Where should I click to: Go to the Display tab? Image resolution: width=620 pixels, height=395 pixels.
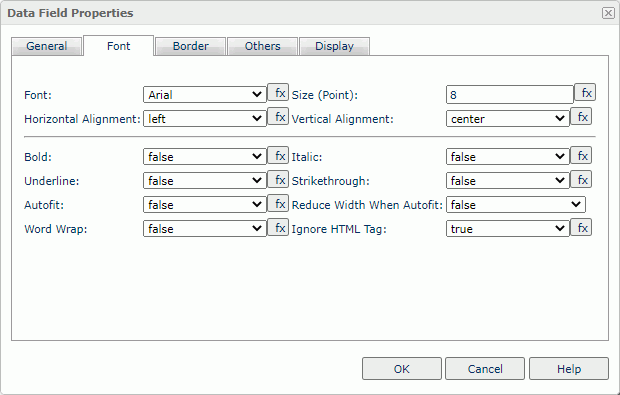point(335,46)
